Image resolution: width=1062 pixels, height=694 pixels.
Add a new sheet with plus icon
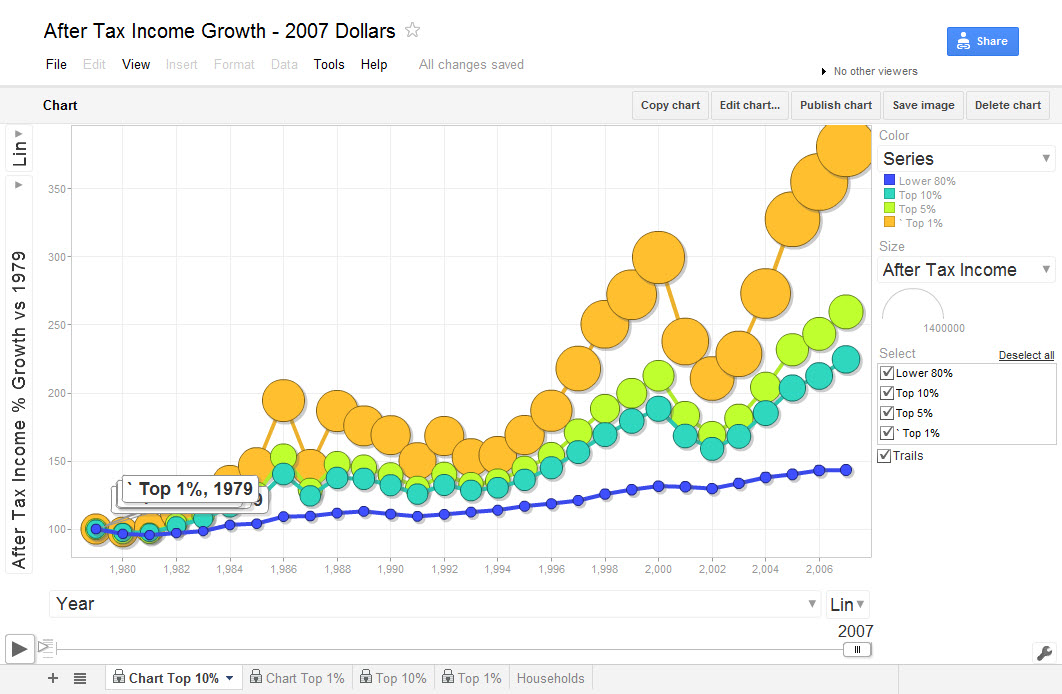(53, 678)
